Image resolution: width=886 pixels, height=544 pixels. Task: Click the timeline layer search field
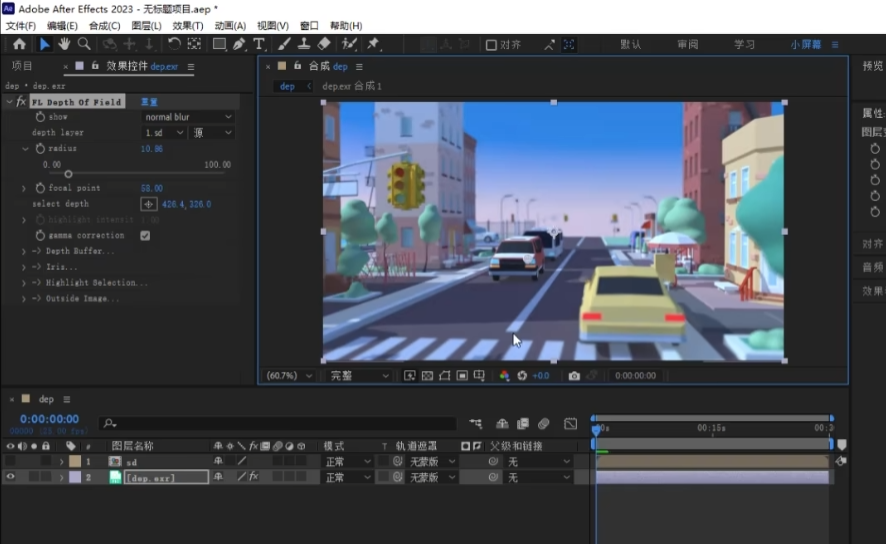pos(280,423)
